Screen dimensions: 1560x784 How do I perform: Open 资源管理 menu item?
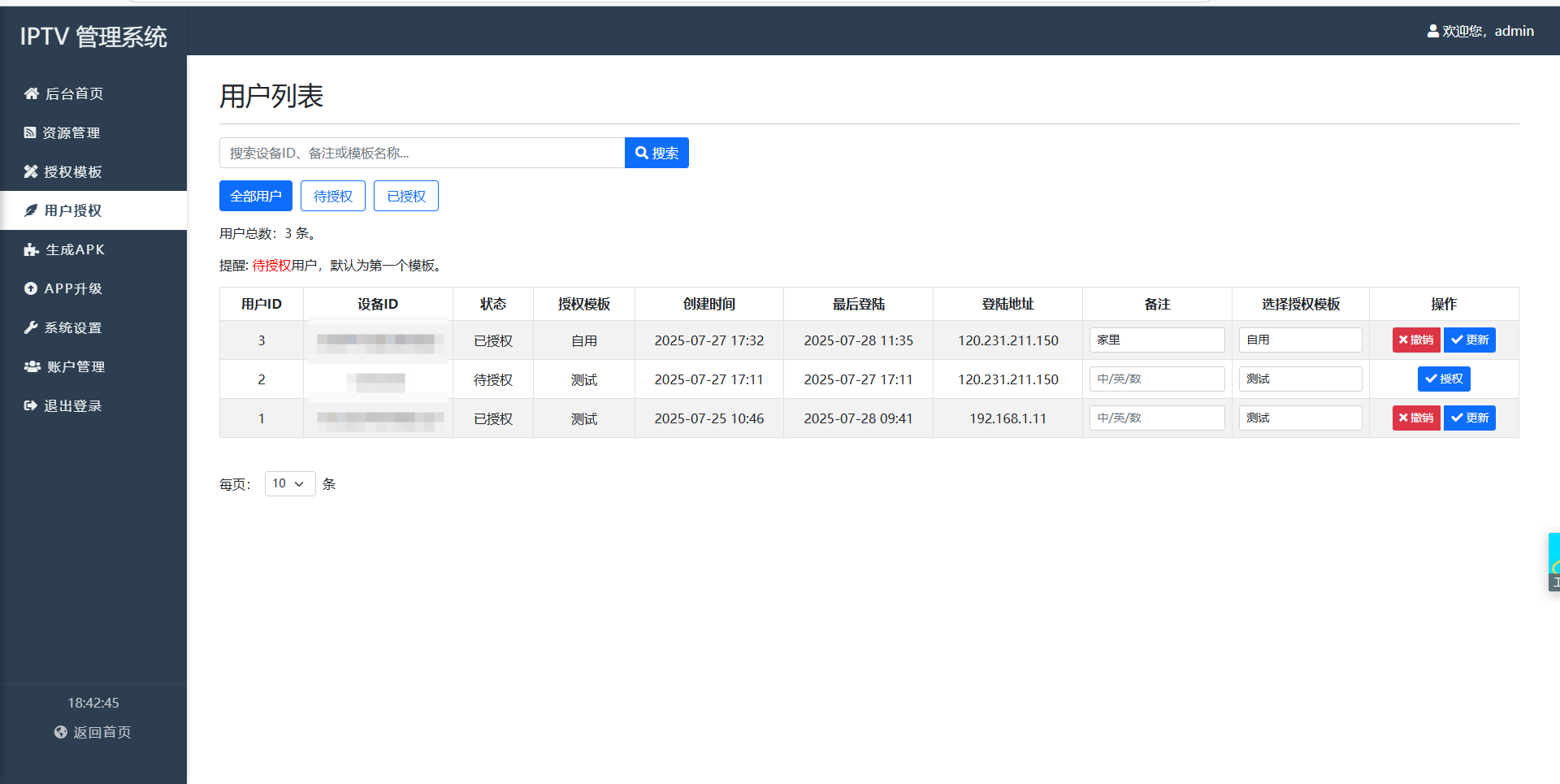[93, 132]
